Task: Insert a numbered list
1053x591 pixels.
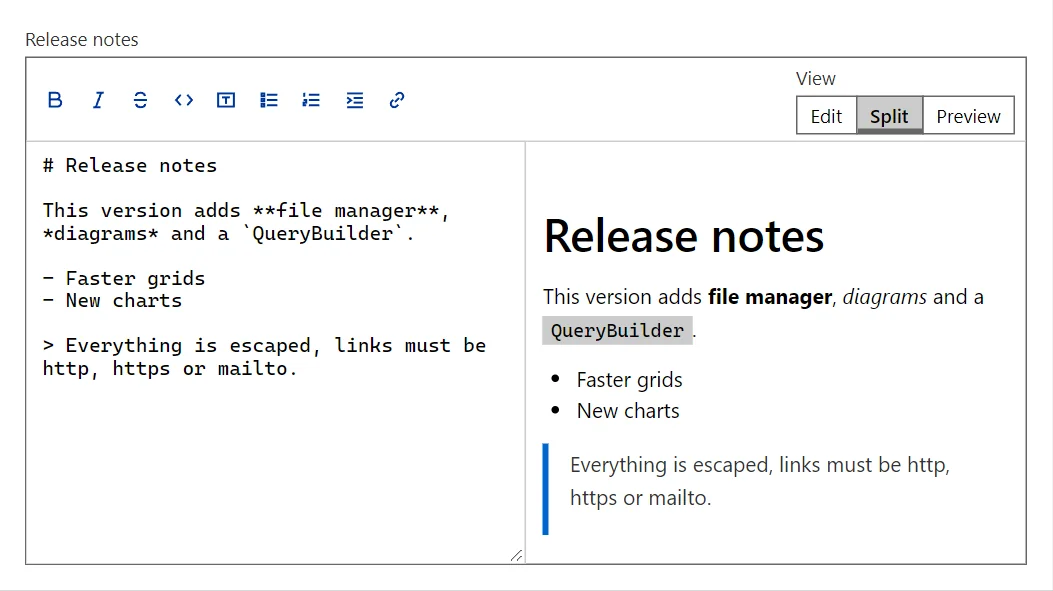Action: 311,100
